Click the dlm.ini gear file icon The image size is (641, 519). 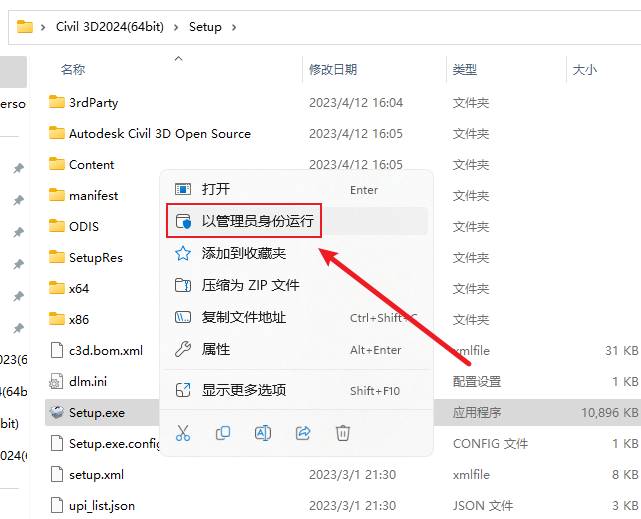pos(56,381)
